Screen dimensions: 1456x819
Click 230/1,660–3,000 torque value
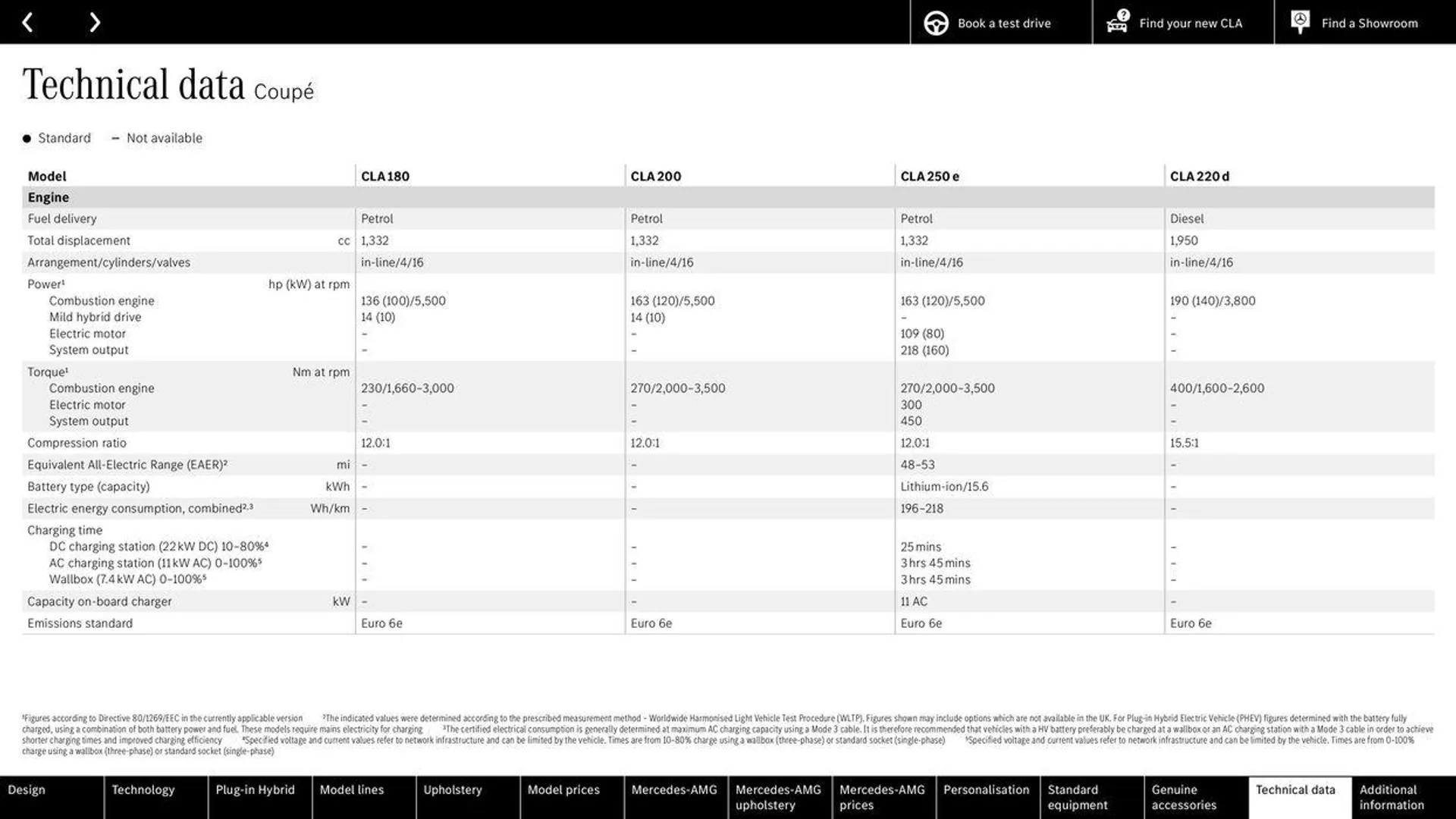pos(407,388)
